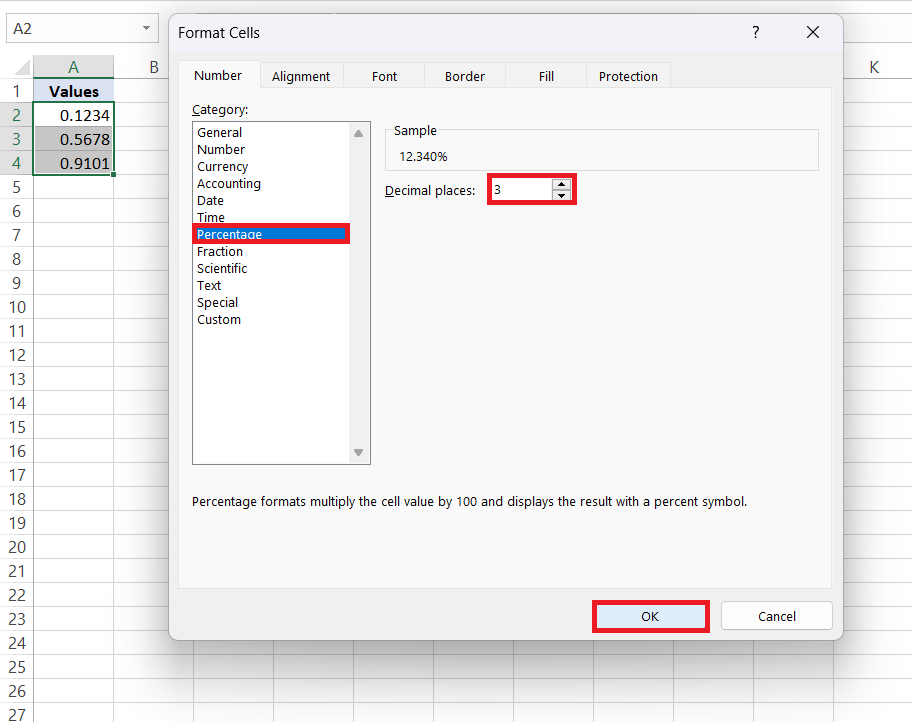Viewport: 912px width, 722px height.
Task: Open the Border tab
Action: click(465, 76)
